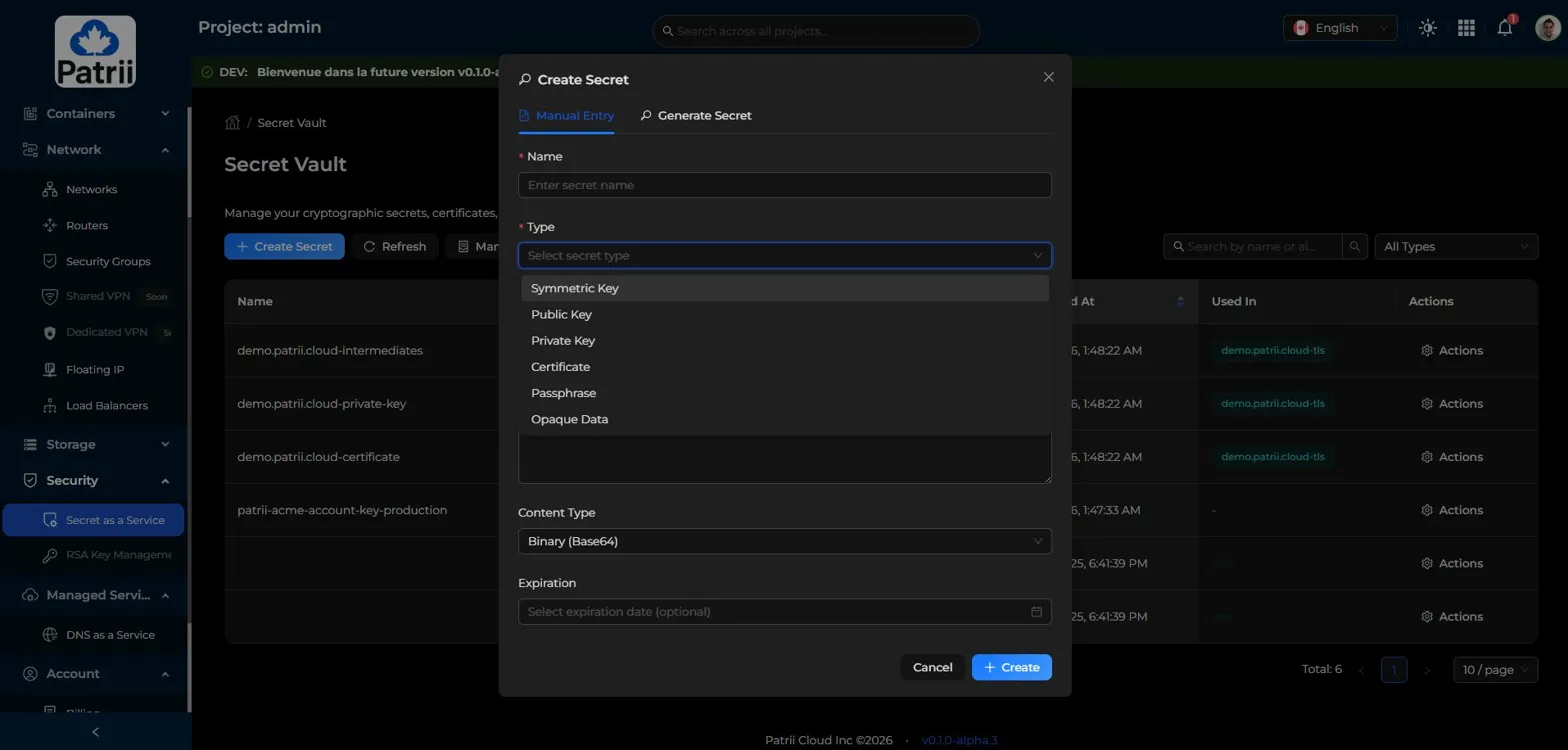Click the Select secret type combo box
1568x750 pixels.
tap(784, 255)
